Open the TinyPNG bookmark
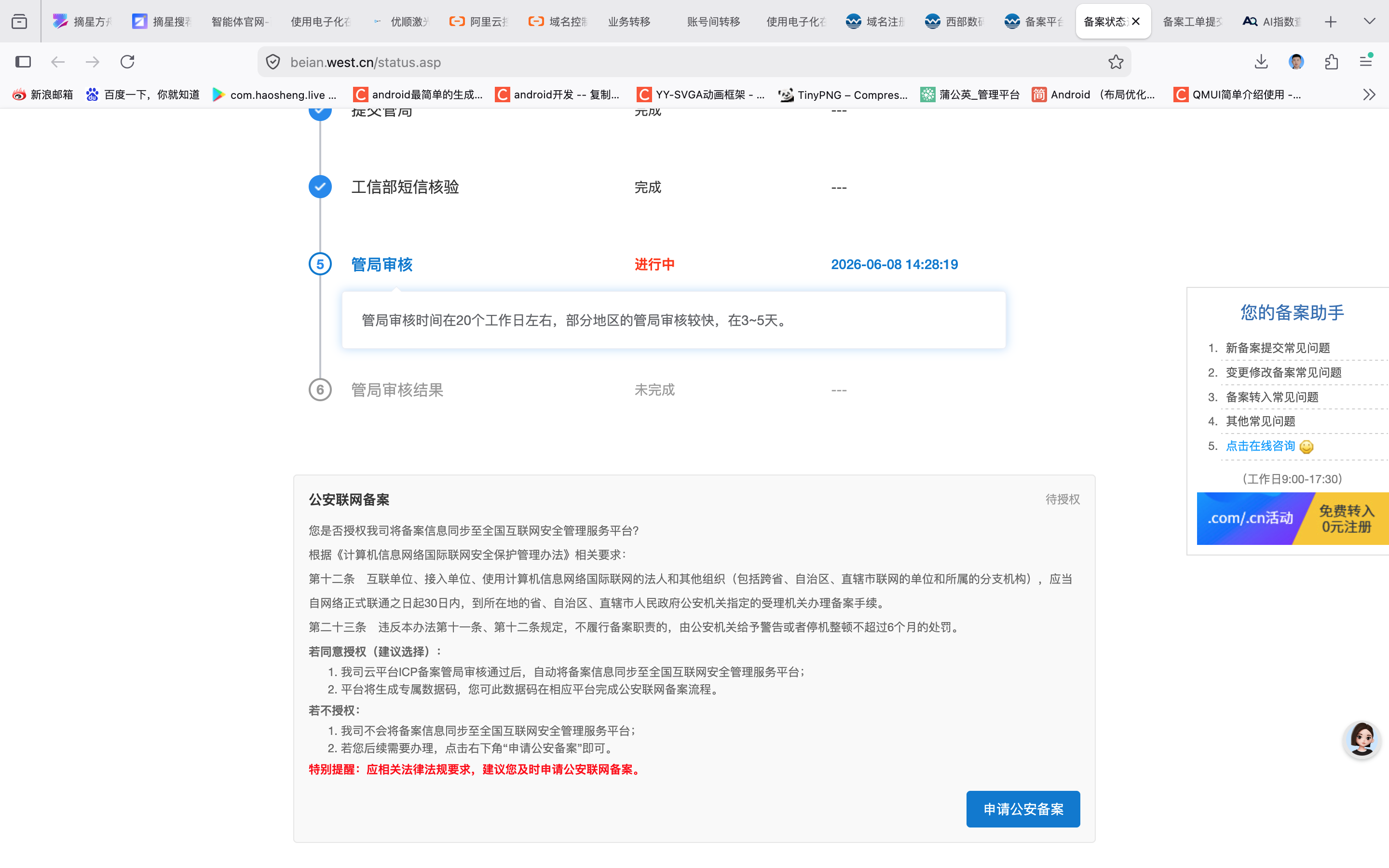The width and height of the screenshot is (1389, 868). [x=843, y=95]
